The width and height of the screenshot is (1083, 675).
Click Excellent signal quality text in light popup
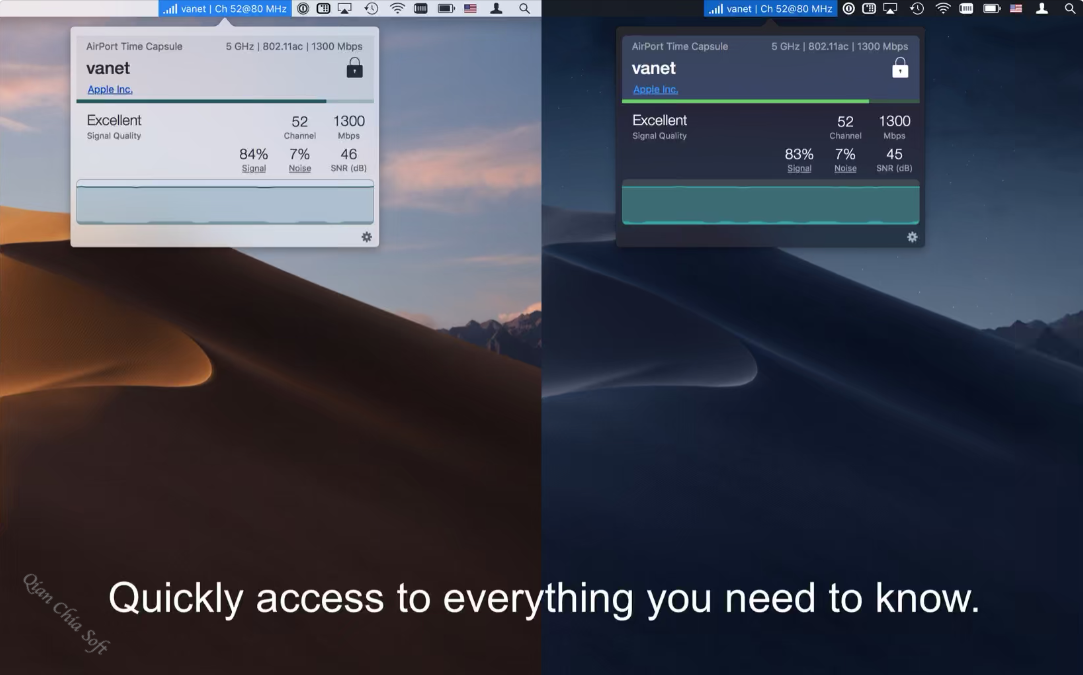pyautogui.click(x=114, y=120)
